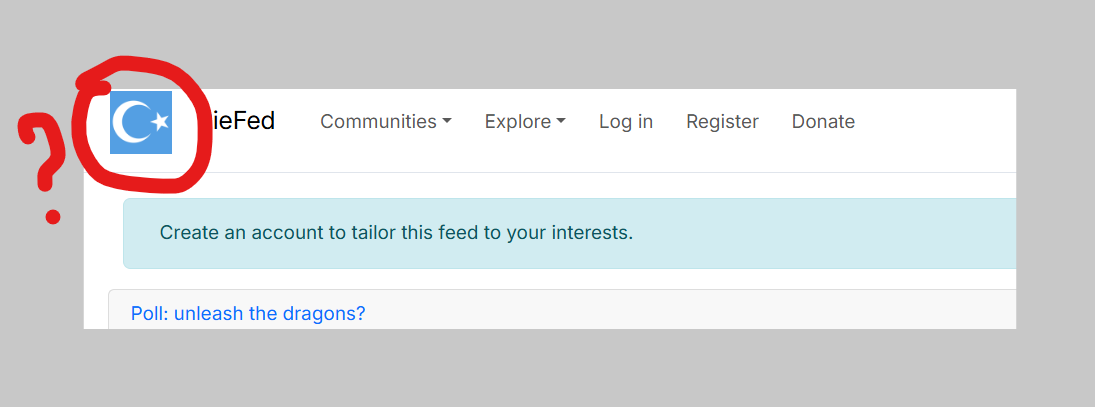Open the Register page

[722, 122]
